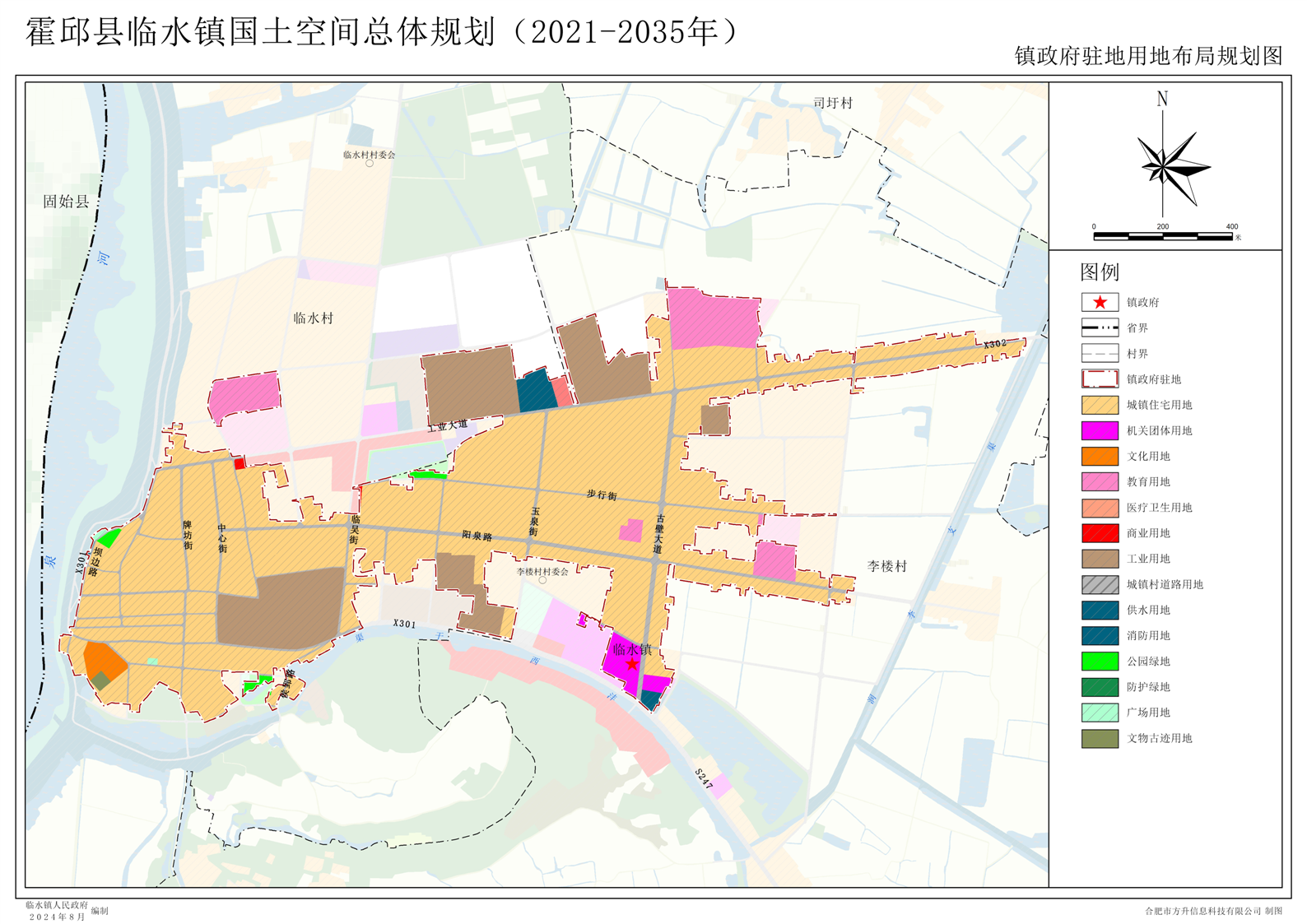Click the 李楼村村委会 circle marker
Viewport: 1307px width, 924px height.
(542, 581)
